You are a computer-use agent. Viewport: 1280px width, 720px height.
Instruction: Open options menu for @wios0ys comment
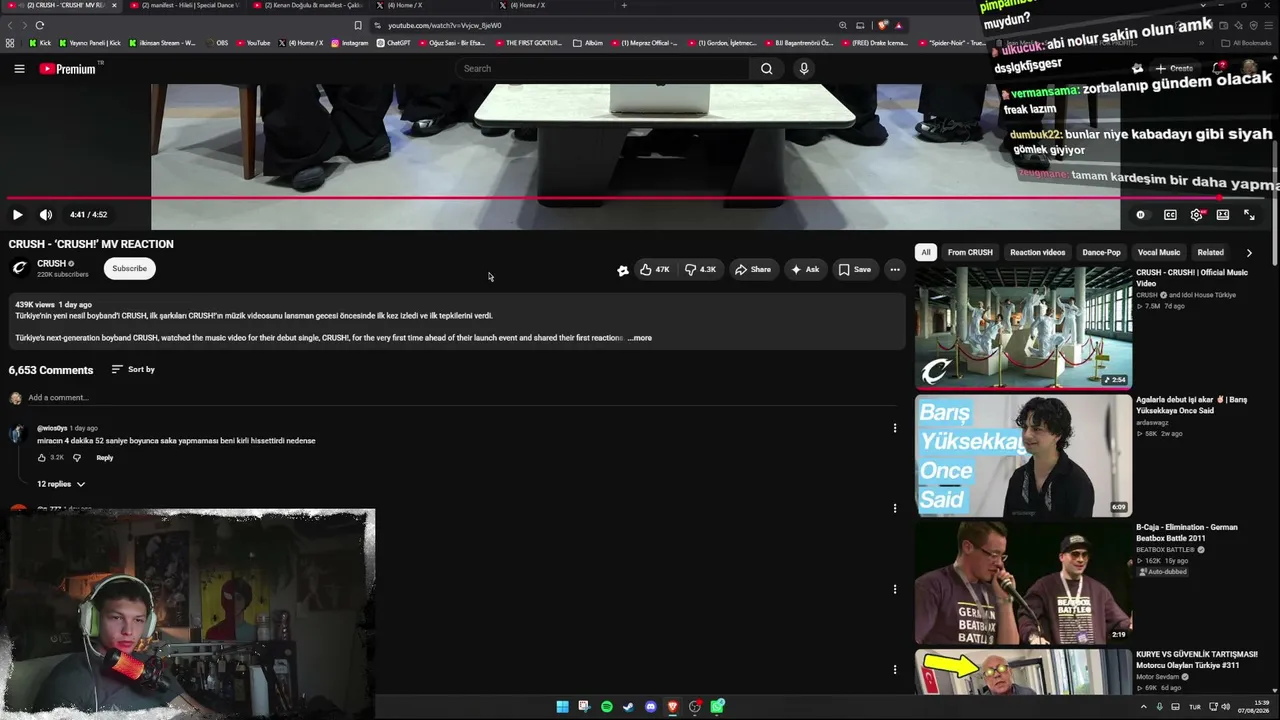(x=895, y=428)
